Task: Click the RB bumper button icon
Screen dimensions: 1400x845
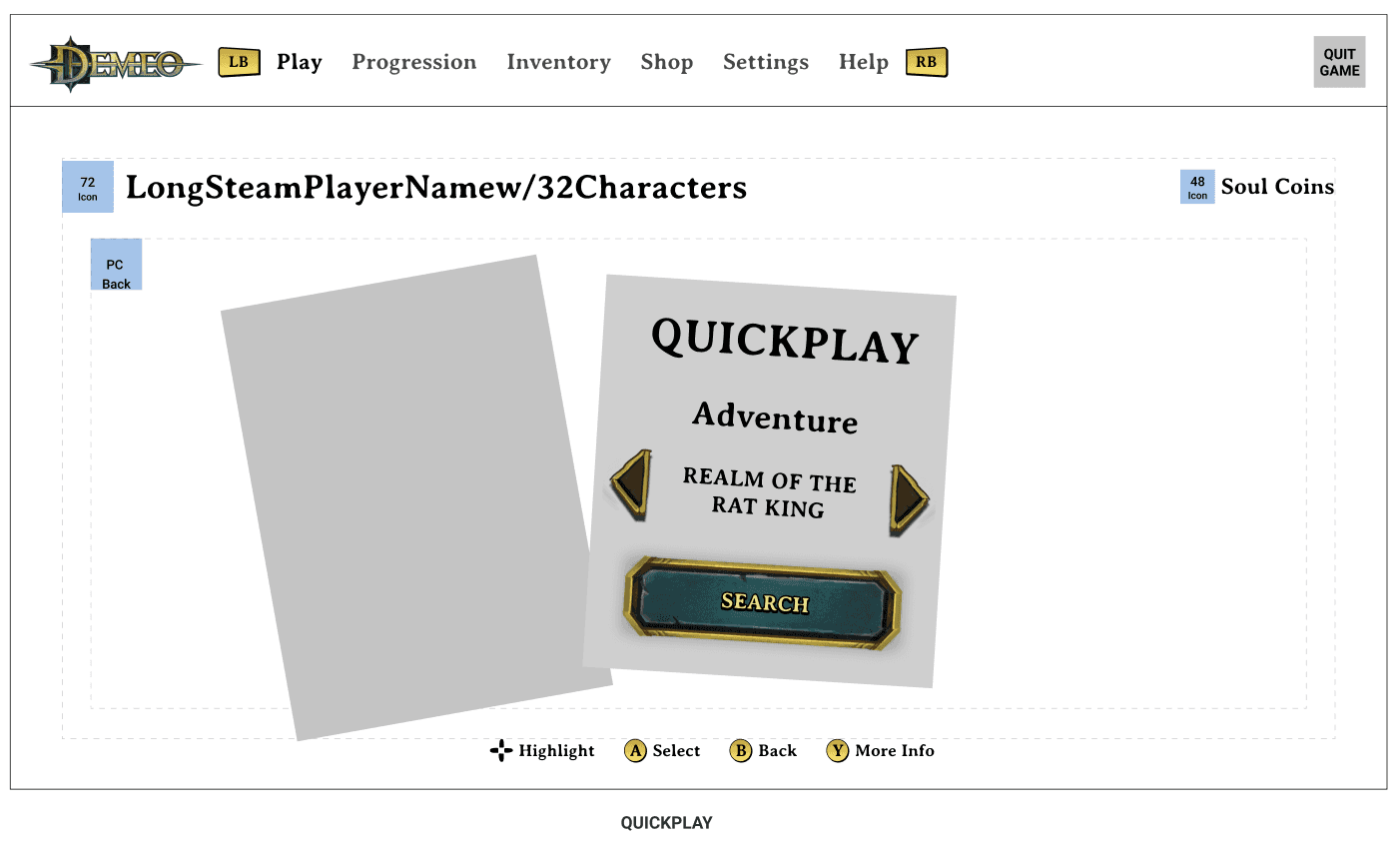Action: pos(927,62)
